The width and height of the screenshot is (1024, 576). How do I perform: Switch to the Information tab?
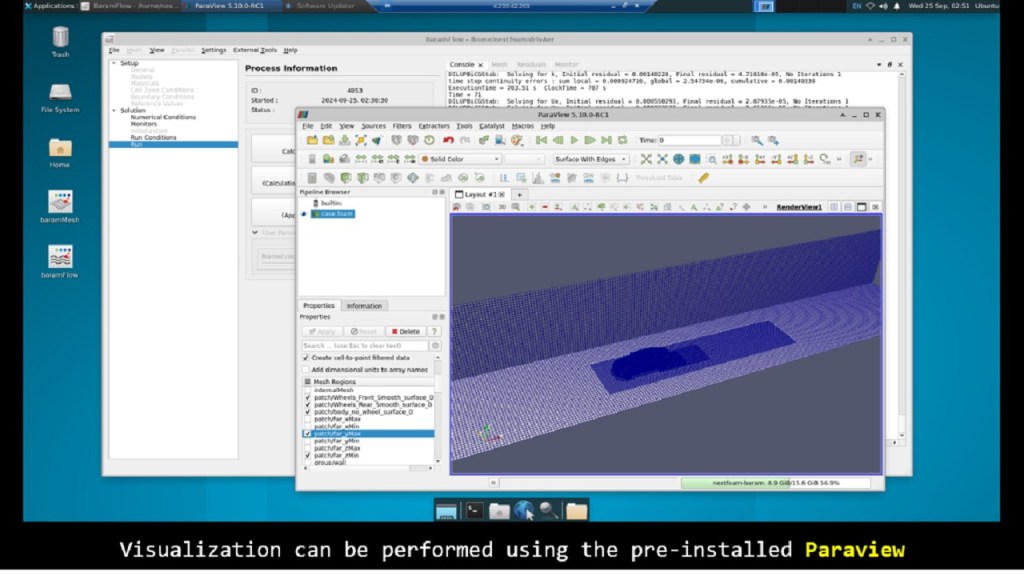pos(364,306)
